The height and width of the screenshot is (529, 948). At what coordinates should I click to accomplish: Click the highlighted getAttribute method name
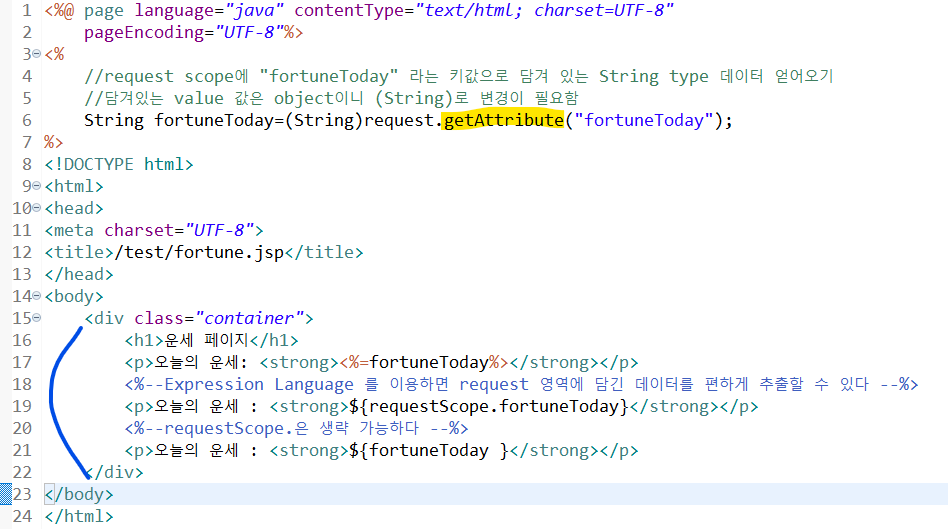504,120
